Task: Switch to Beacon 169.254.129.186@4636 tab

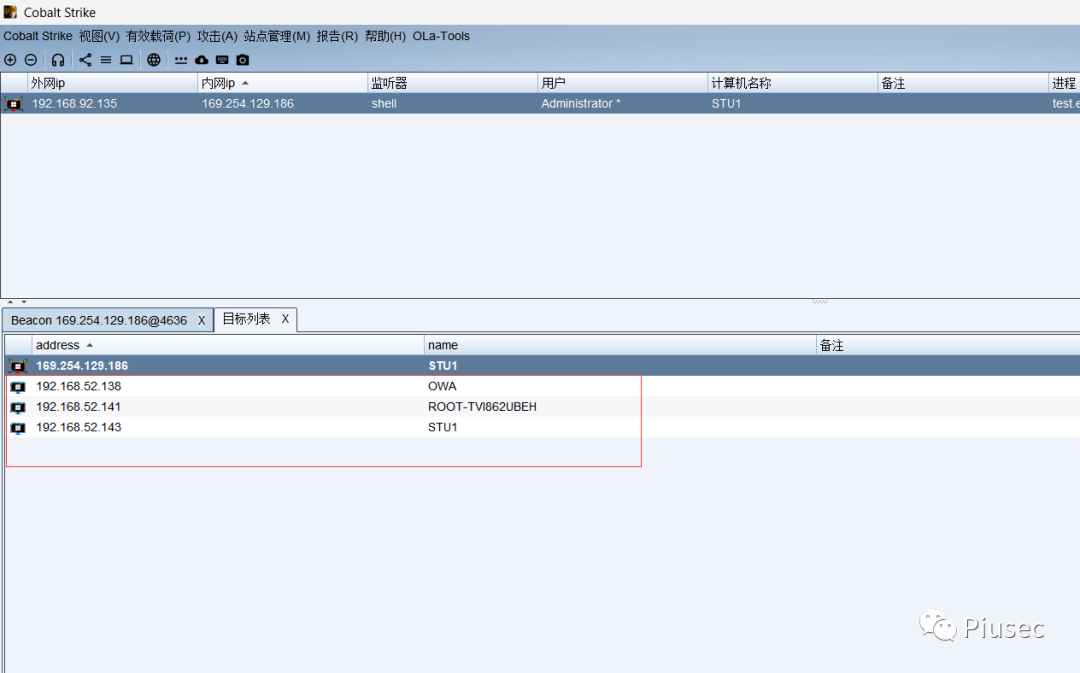Action: pos(98,320)
